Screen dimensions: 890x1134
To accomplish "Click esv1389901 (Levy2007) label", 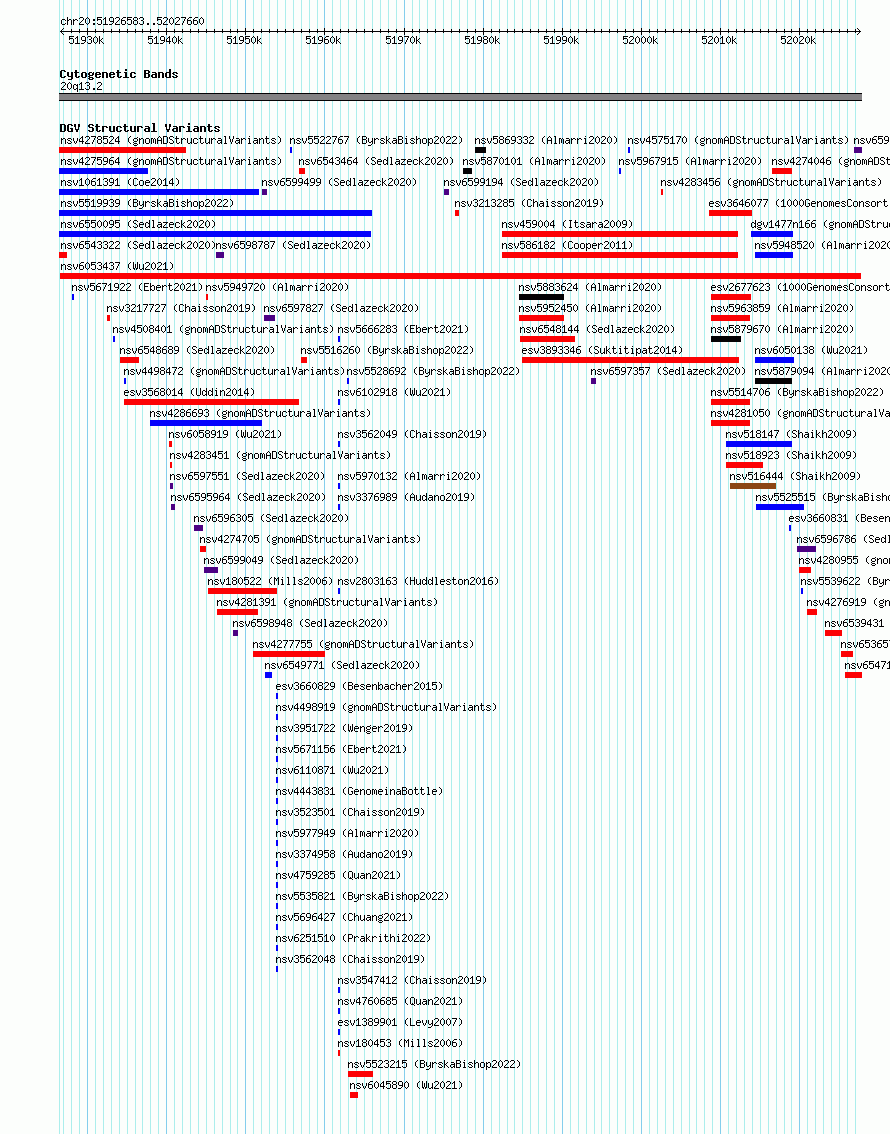I will point(400,1021).
